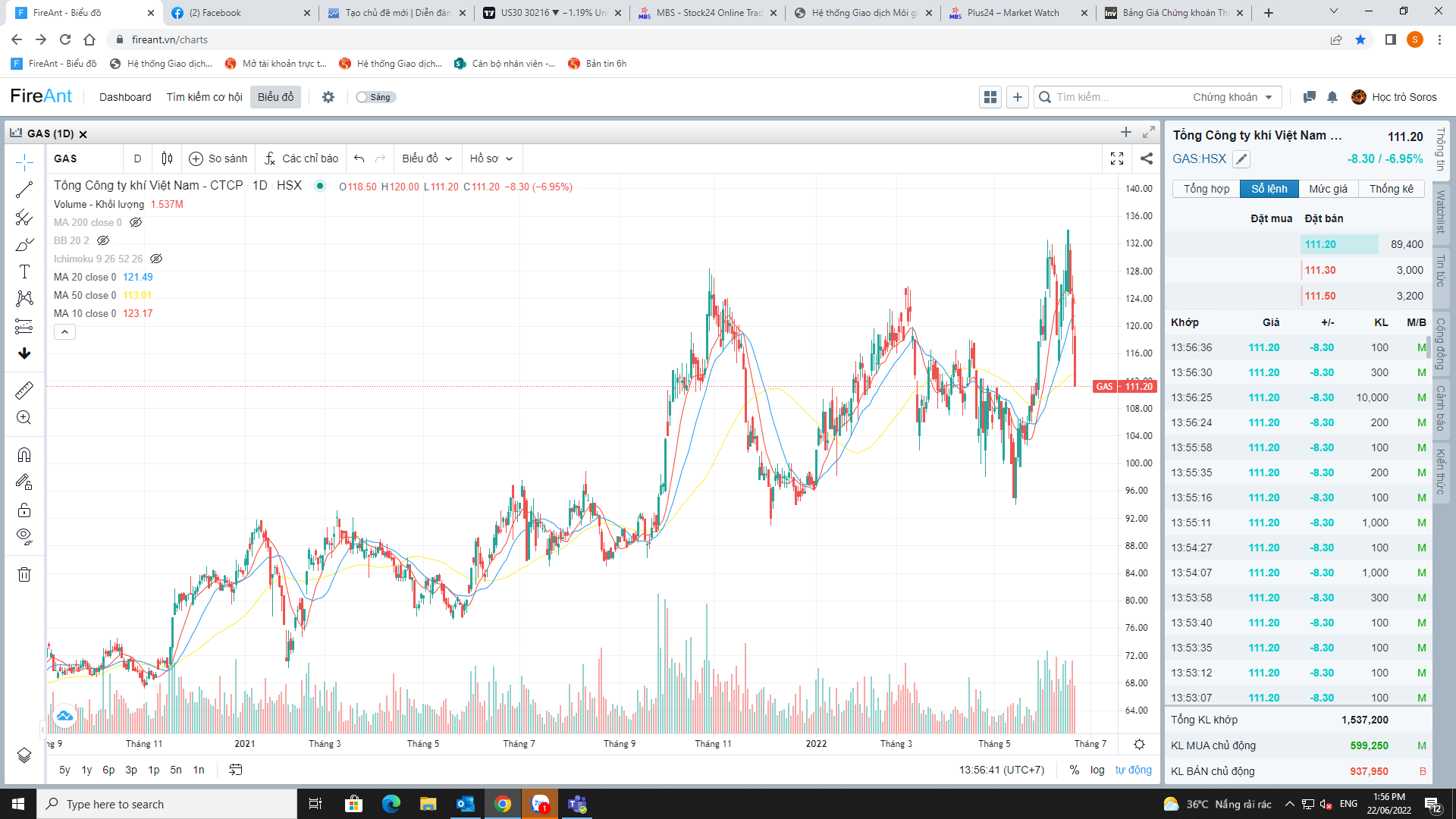Click the share chart icon
The height and width of the screenshot is (819, 1456).
click(1147, 158)
